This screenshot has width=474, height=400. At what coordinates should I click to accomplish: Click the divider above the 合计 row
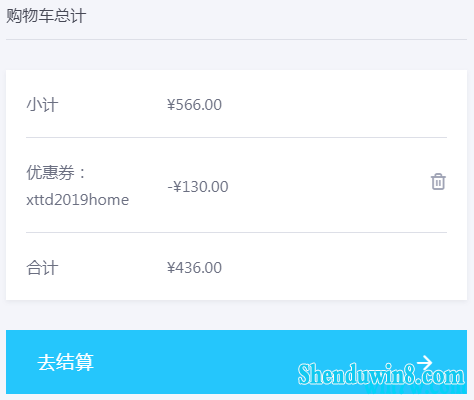click(x=236, y=232)
